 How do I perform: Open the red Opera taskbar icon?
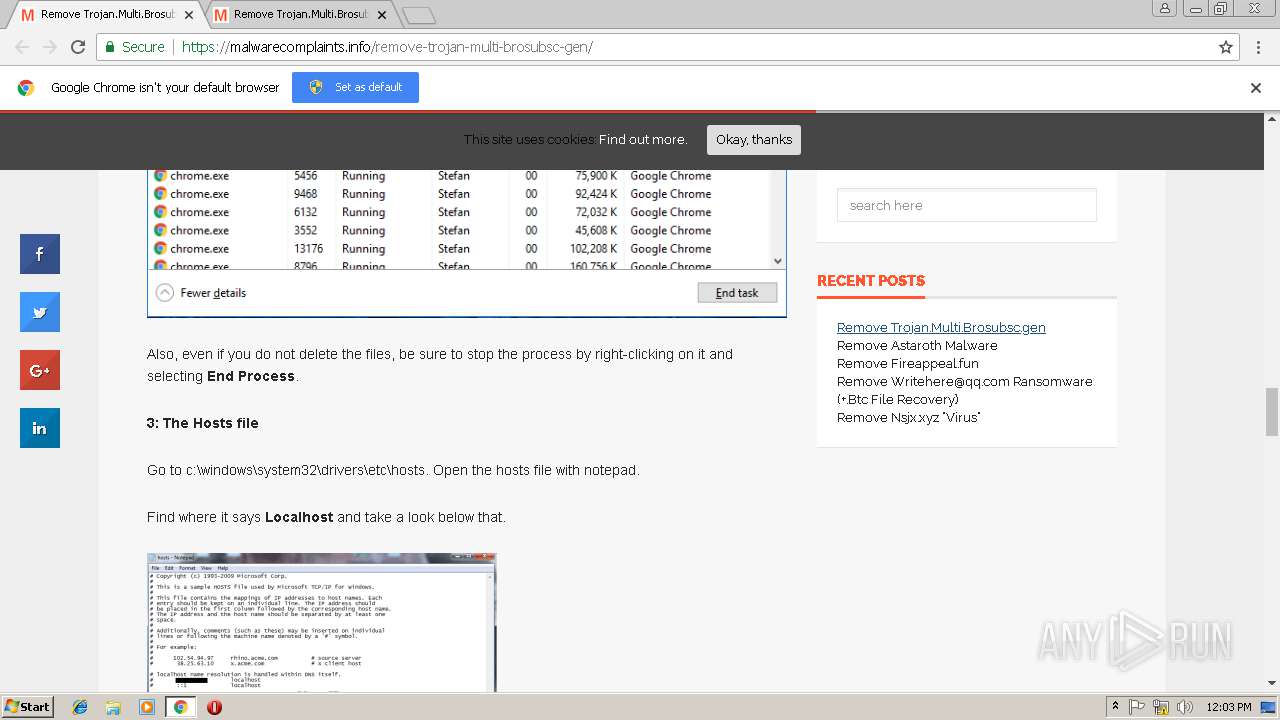[x=214, y=707]
